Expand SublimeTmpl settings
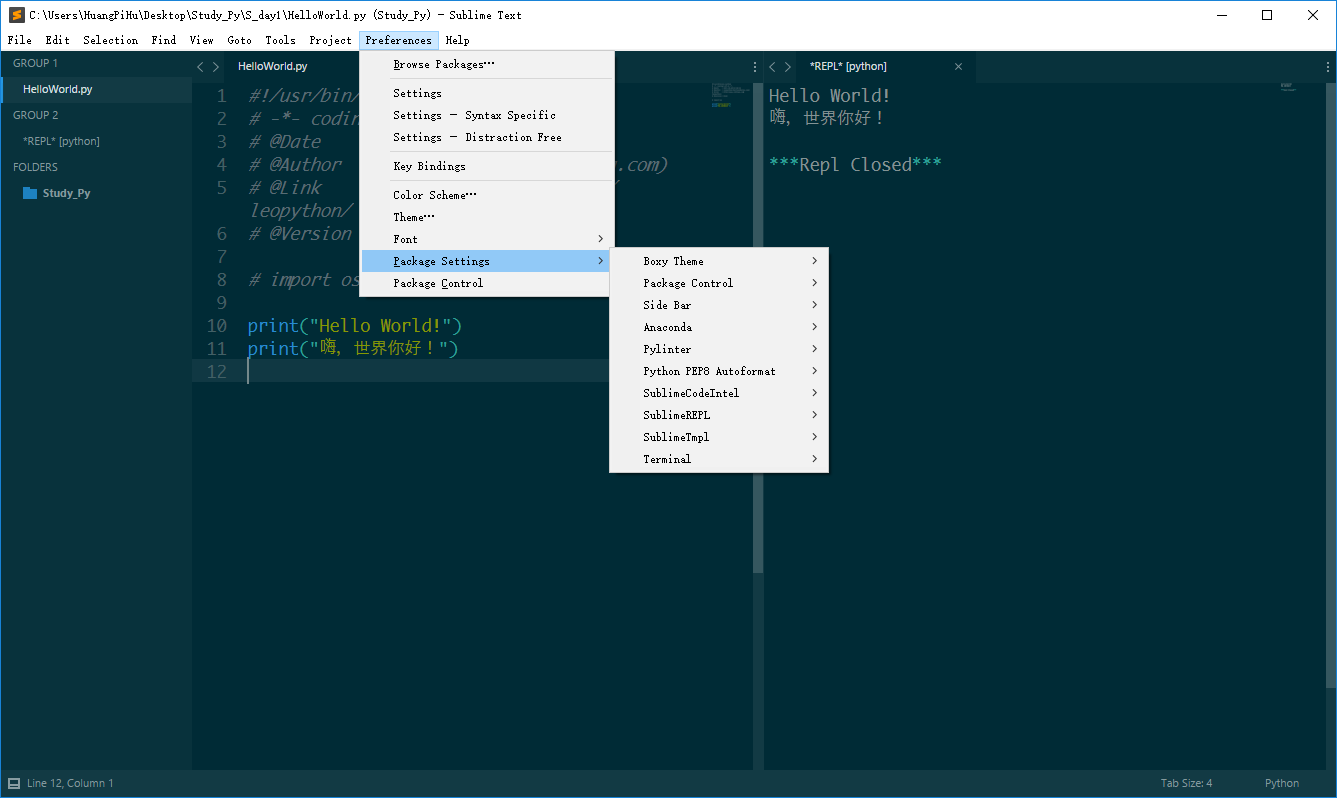1337x798 pixels. pyautogui.click(x=719, y=437)
